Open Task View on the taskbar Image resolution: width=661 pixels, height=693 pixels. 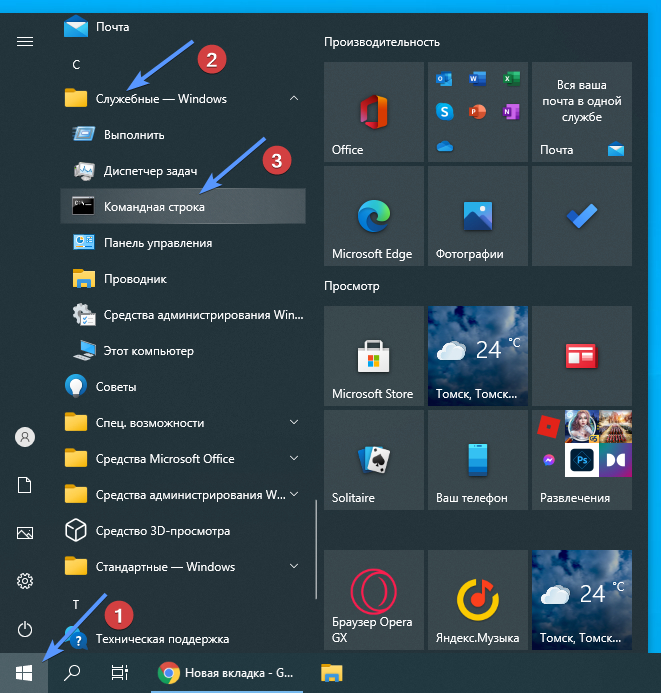point(119,673)
